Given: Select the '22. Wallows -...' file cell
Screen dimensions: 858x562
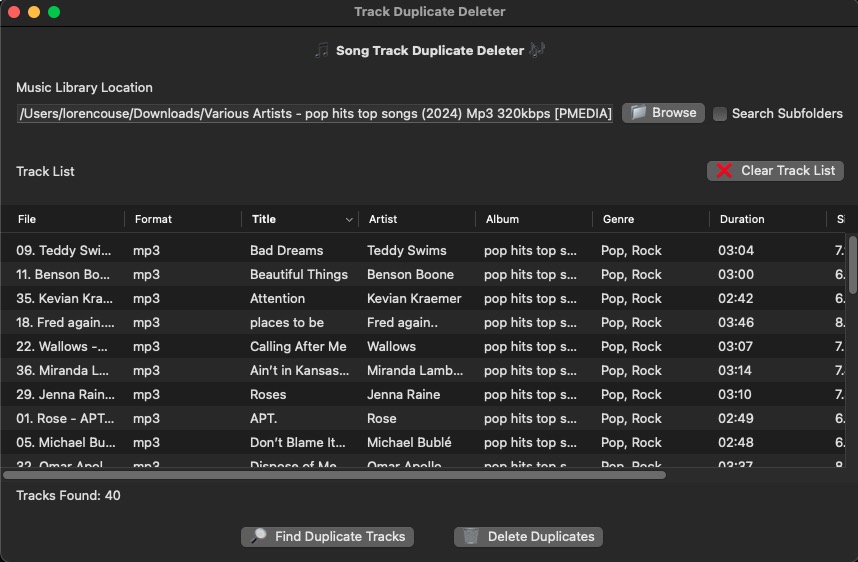Looking at the screenshot, I should pos(62,346).
